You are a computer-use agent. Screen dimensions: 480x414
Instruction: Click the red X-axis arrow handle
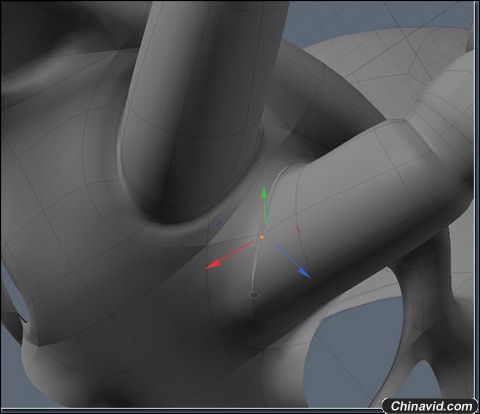212,264
